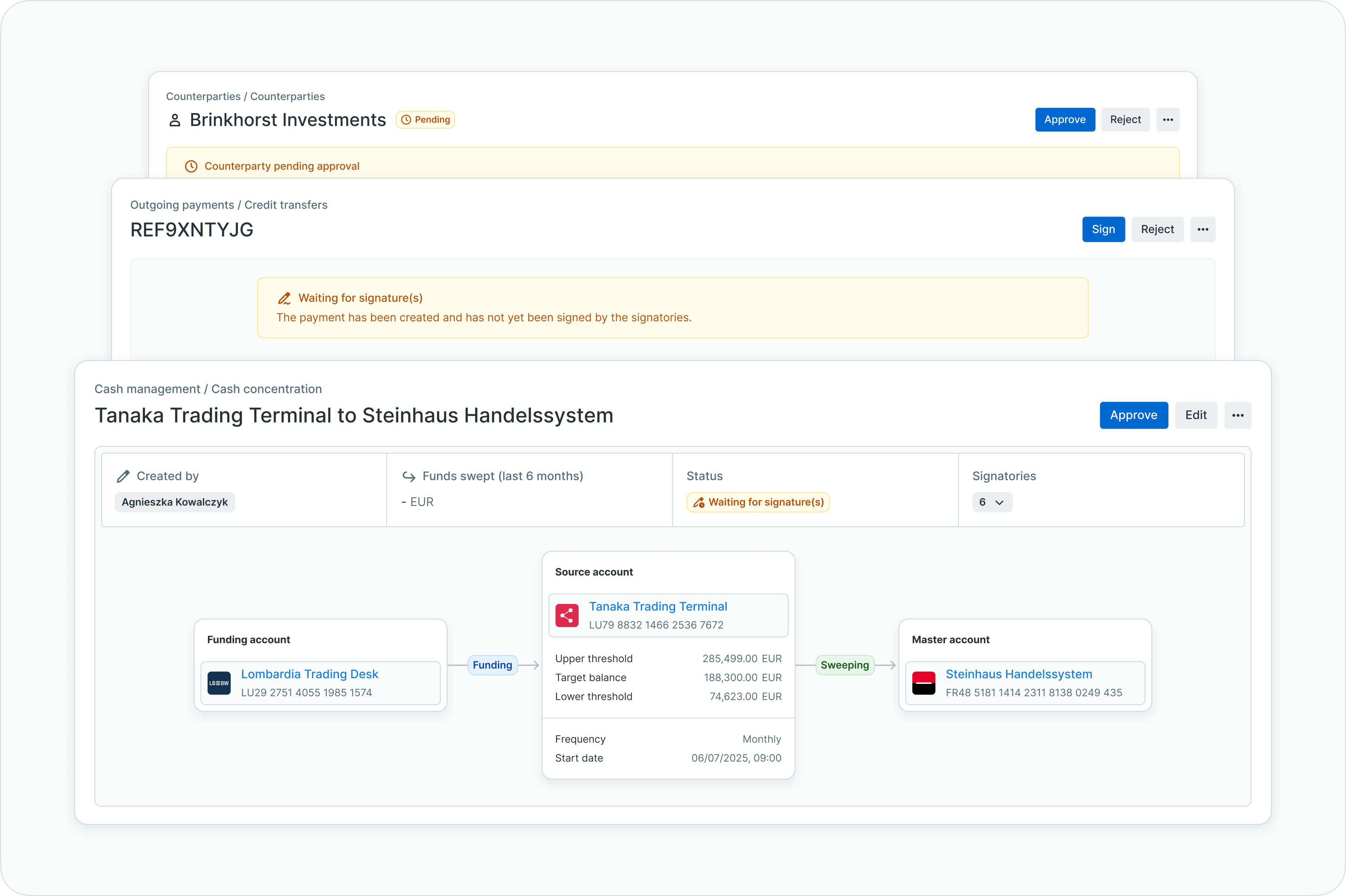Click the Steinhaus Handelssystem bank logo
The image size is (1346, 896).
(924, 683)
